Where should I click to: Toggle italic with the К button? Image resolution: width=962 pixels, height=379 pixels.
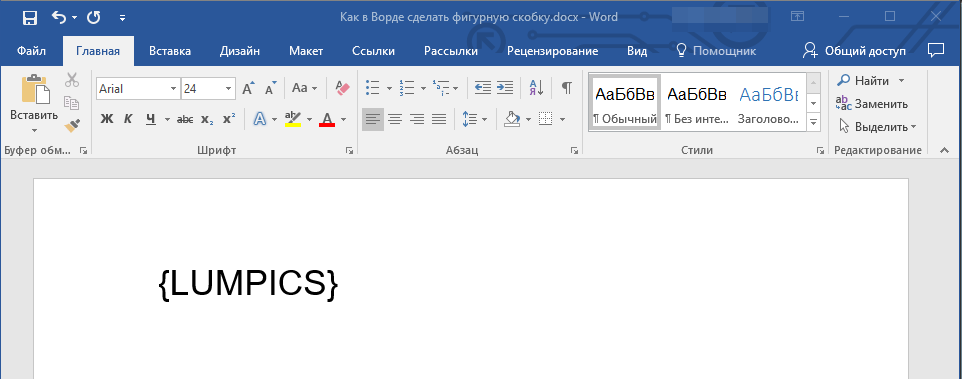(x=128, y=120)
